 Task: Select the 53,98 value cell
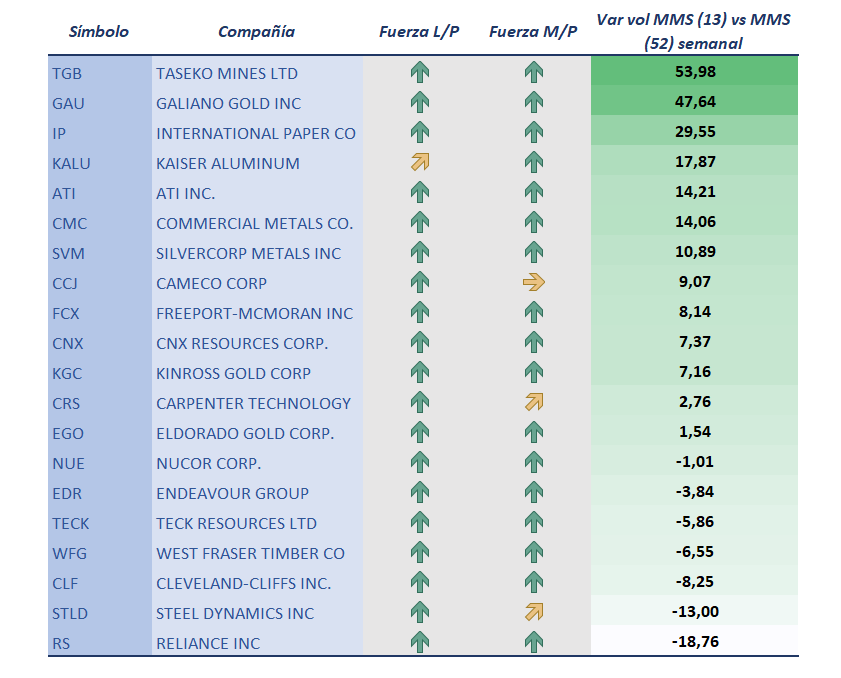point(695,71)
